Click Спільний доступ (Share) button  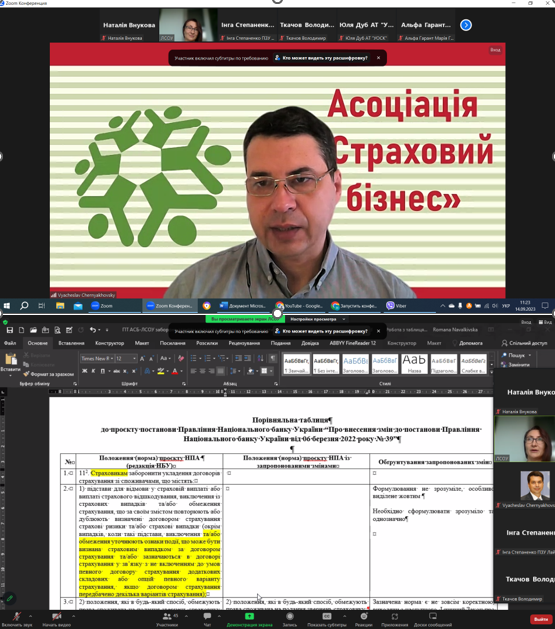(524, 343)
